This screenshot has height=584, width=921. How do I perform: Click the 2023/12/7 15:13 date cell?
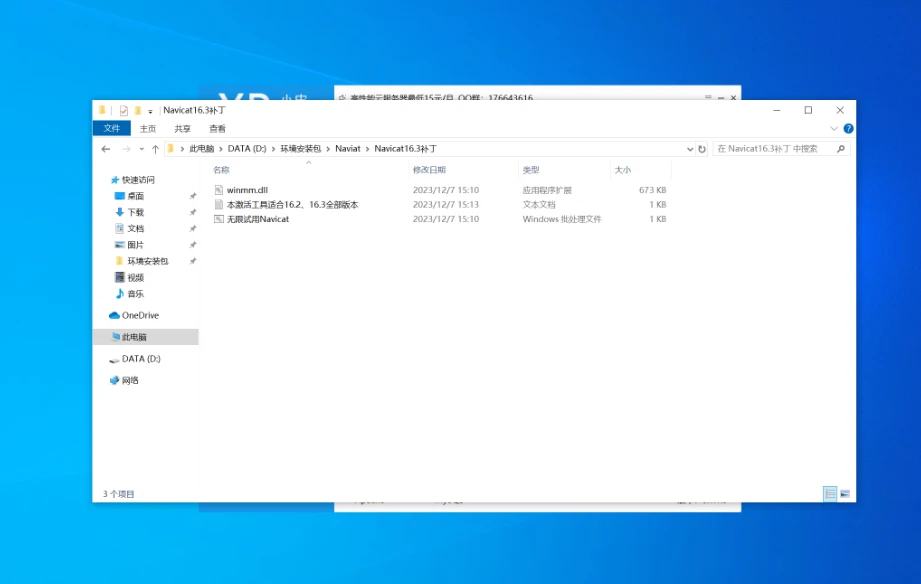point(446,204)
